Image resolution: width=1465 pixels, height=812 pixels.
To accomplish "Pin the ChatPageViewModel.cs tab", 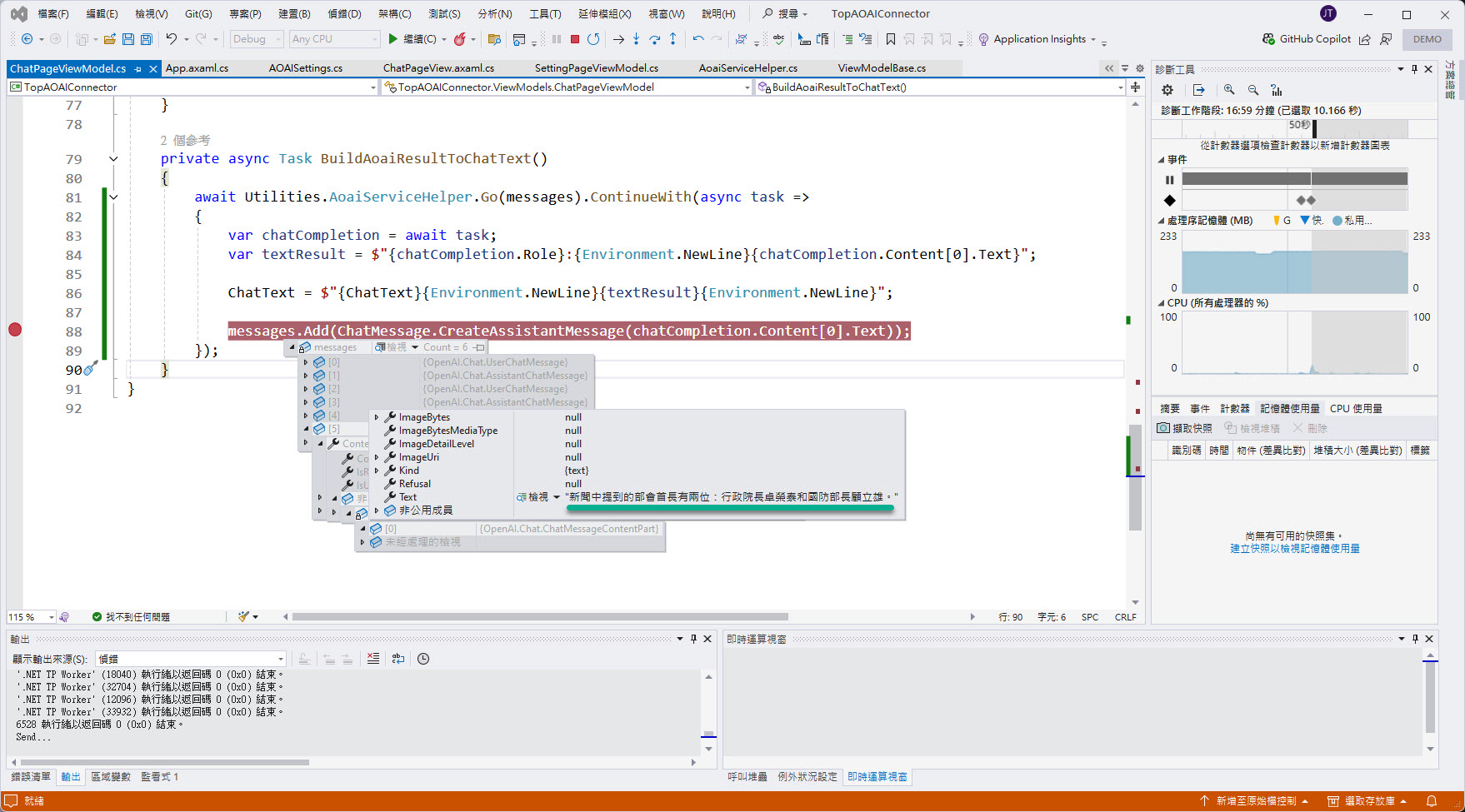I will click(138, 69).
